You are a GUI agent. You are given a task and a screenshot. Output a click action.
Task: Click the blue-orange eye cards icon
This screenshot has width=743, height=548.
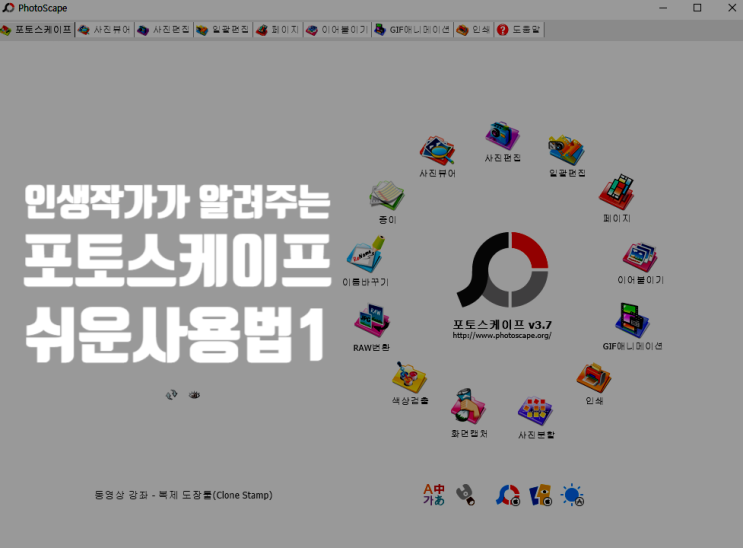540,495
